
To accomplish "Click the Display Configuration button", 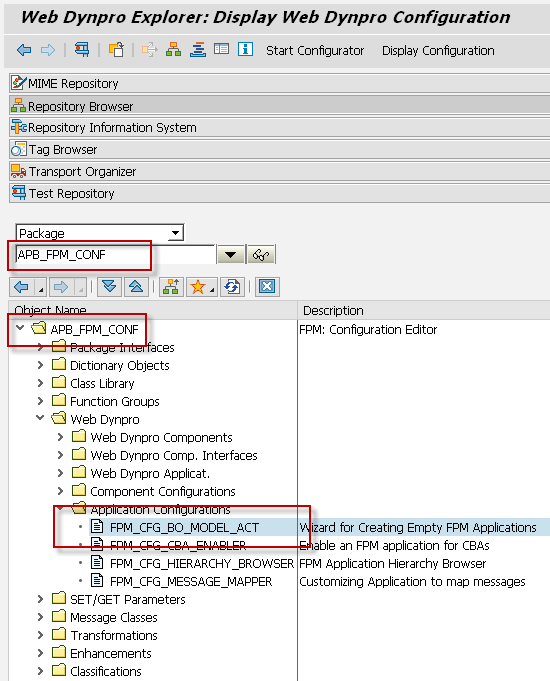I will 438,51.
